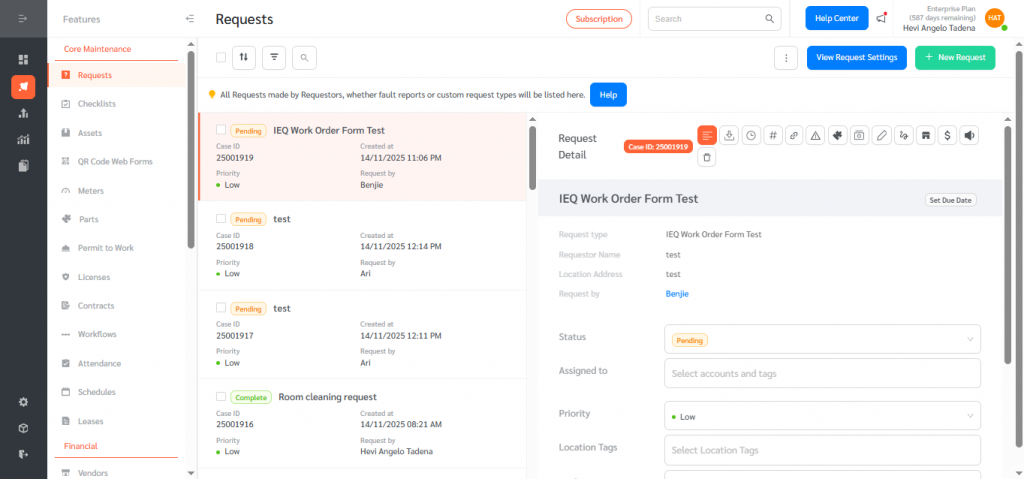Click the speaker announcement icon in toolbar
The height and width of the screenshot is (479, 1024).
tap(968, 135)
